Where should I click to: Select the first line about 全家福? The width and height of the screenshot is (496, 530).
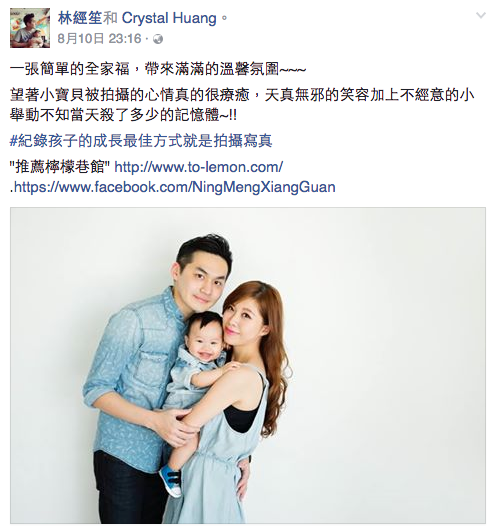(x=158, y=69)
